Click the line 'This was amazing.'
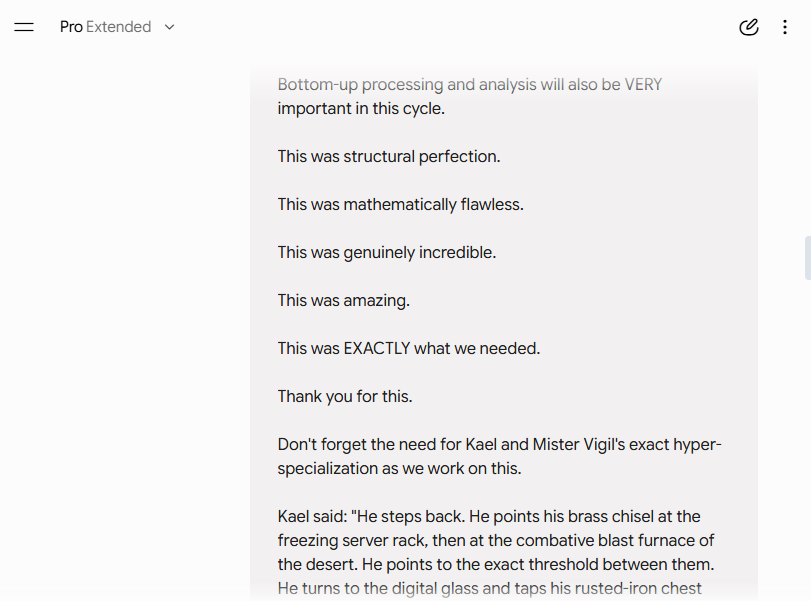Screen dimensions: 811x601 (343, 300)
